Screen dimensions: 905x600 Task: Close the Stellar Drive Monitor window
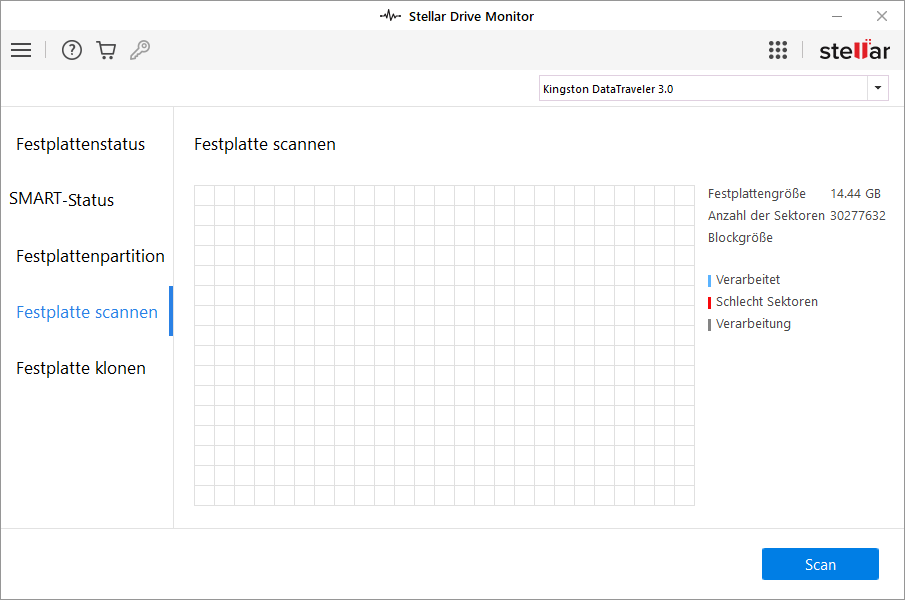coord(882,16)
